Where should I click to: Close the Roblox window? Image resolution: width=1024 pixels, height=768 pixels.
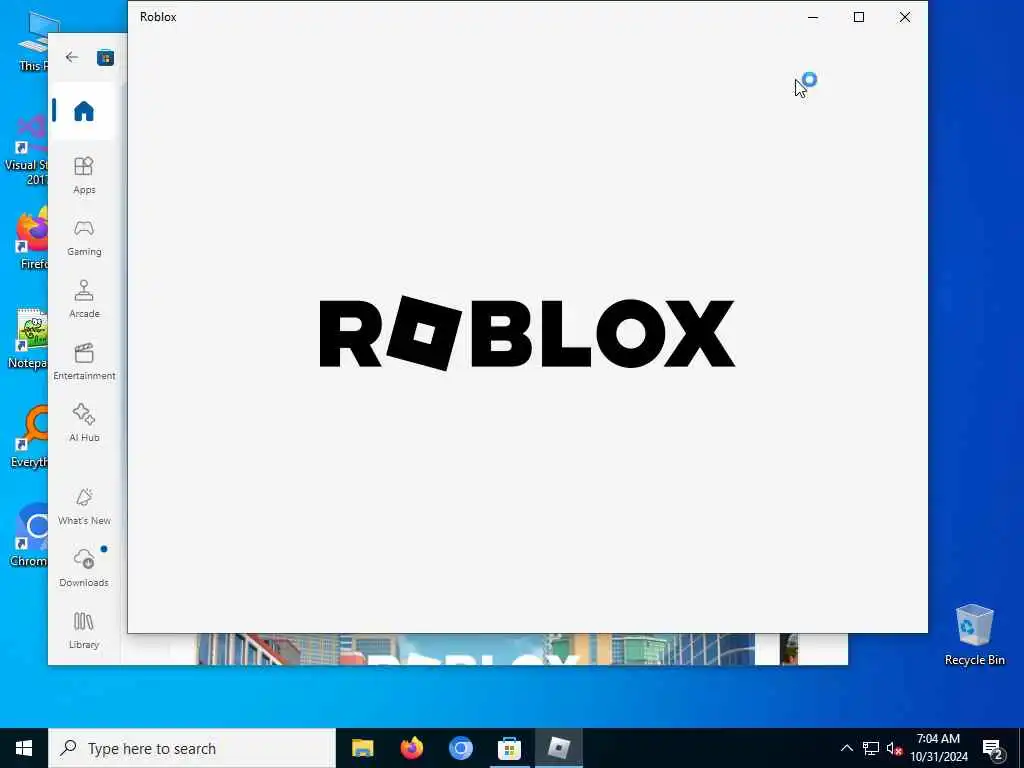[x=904, y=18]
